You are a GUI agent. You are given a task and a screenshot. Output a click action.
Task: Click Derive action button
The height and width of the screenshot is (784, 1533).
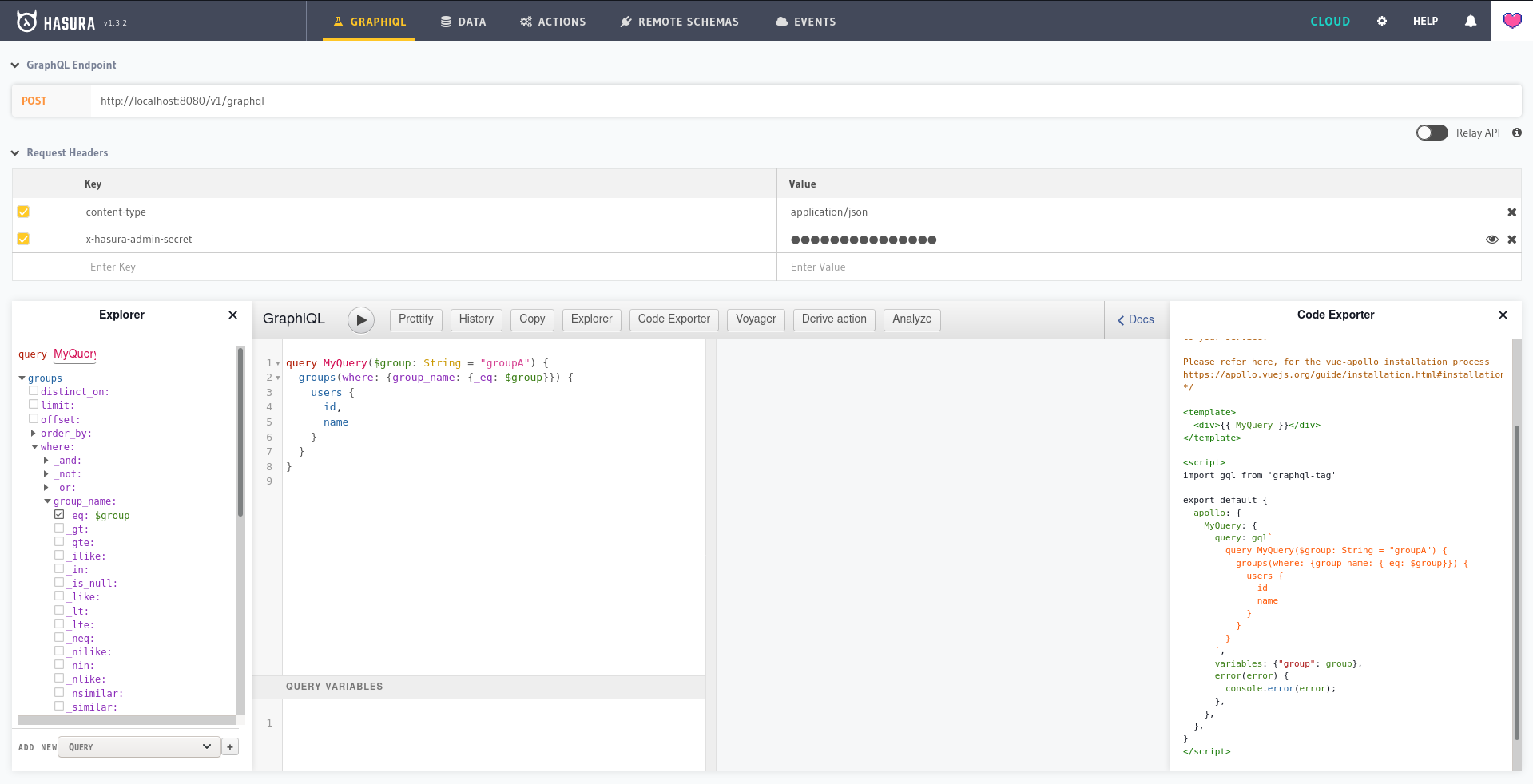pos(834,319)
